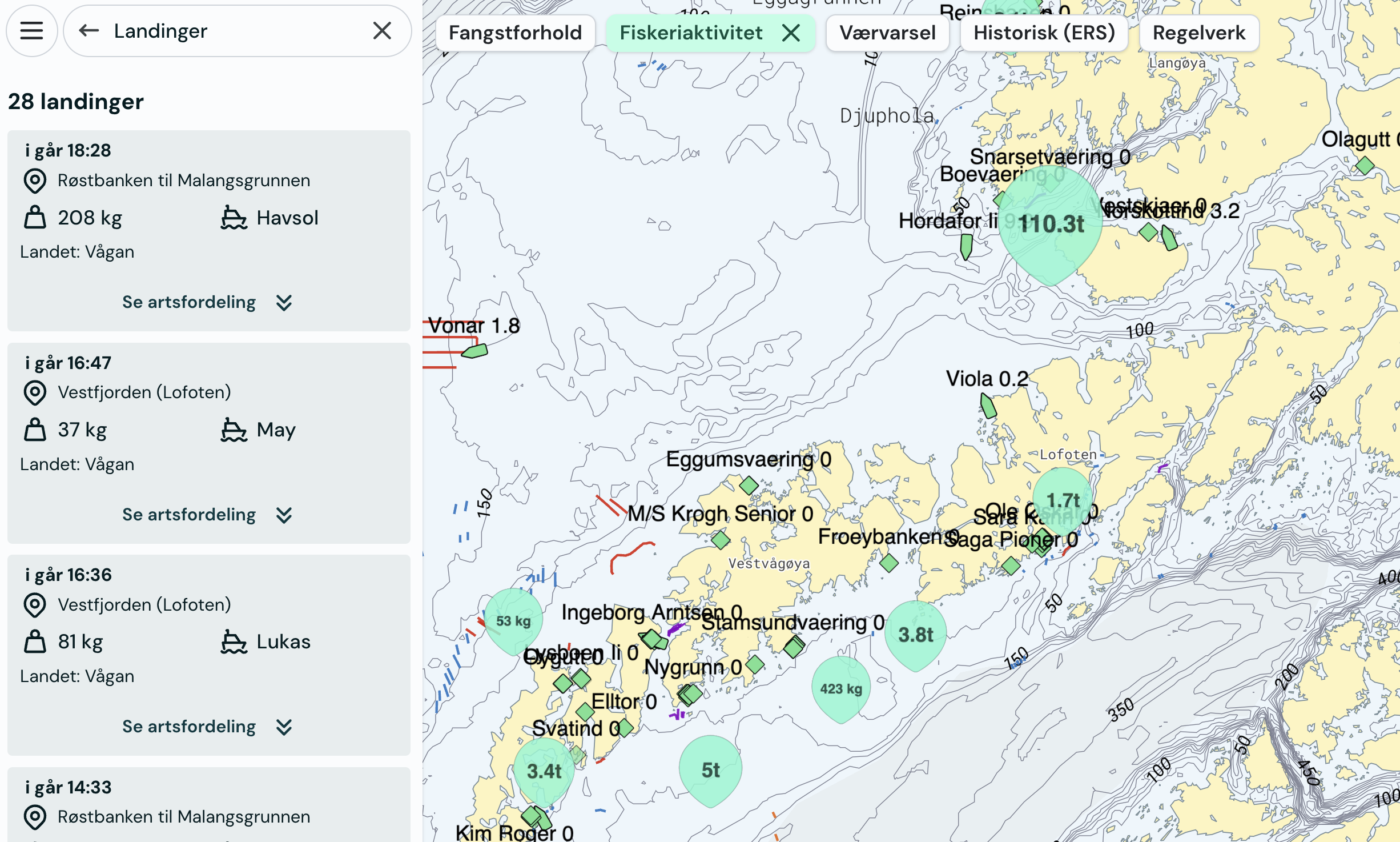Click the Eggumsvaering vessel diamond
Image resolution: width=1400 pixels, height=842 pixels.
749,486
